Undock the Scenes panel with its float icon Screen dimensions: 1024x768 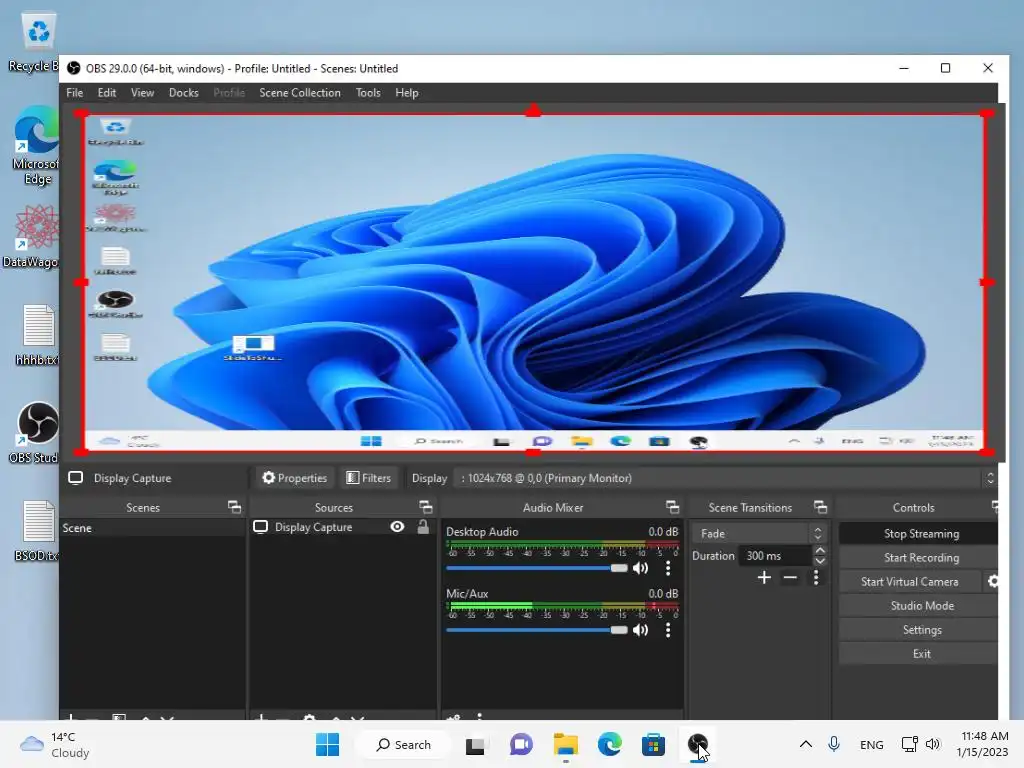click(x=234, y=507)
